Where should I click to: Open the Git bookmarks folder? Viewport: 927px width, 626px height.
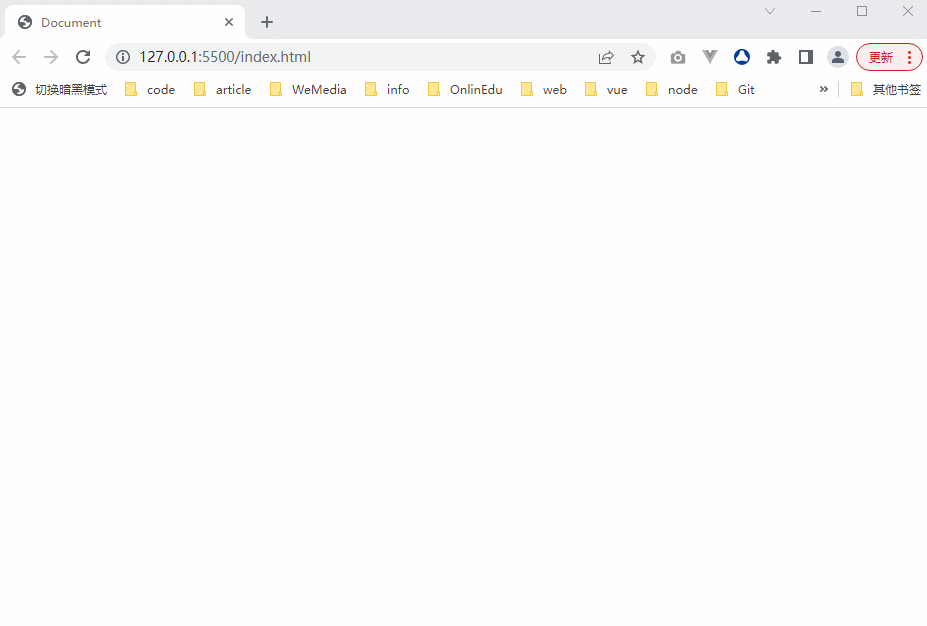[735, 89]
